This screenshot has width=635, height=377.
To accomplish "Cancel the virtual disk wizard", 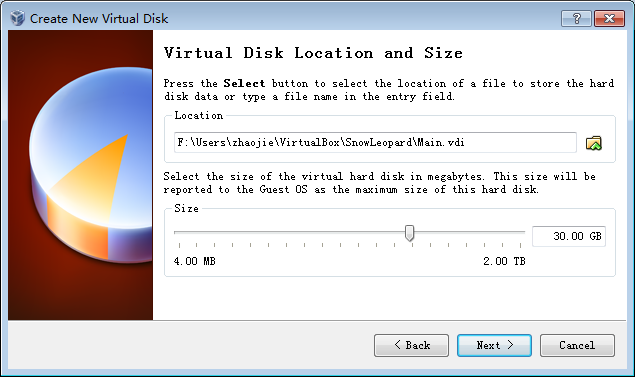I will (x=577, y=345).
